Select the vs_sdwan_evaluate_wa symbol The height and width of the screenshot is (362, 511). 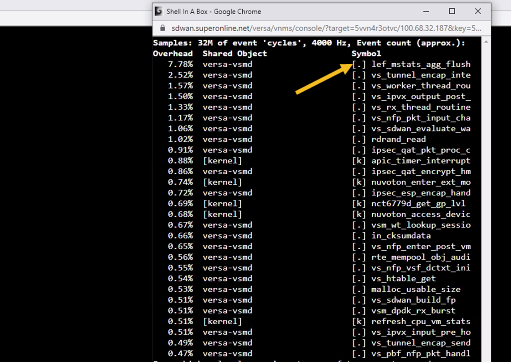(421, 128)
